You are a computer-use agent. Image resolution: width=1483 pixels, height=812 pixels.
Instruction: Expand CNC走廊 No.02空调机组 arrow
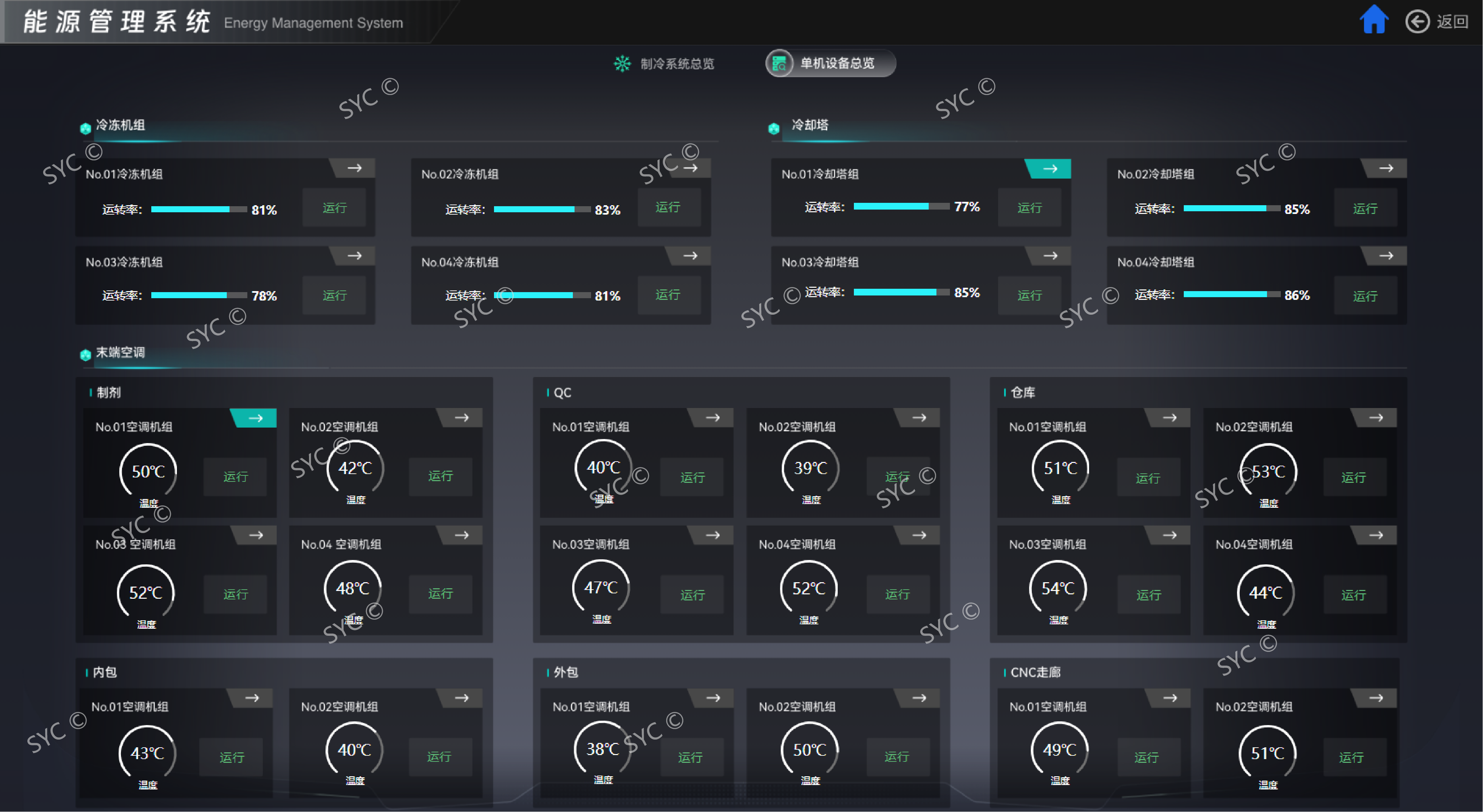click(x=1376, y=697)
